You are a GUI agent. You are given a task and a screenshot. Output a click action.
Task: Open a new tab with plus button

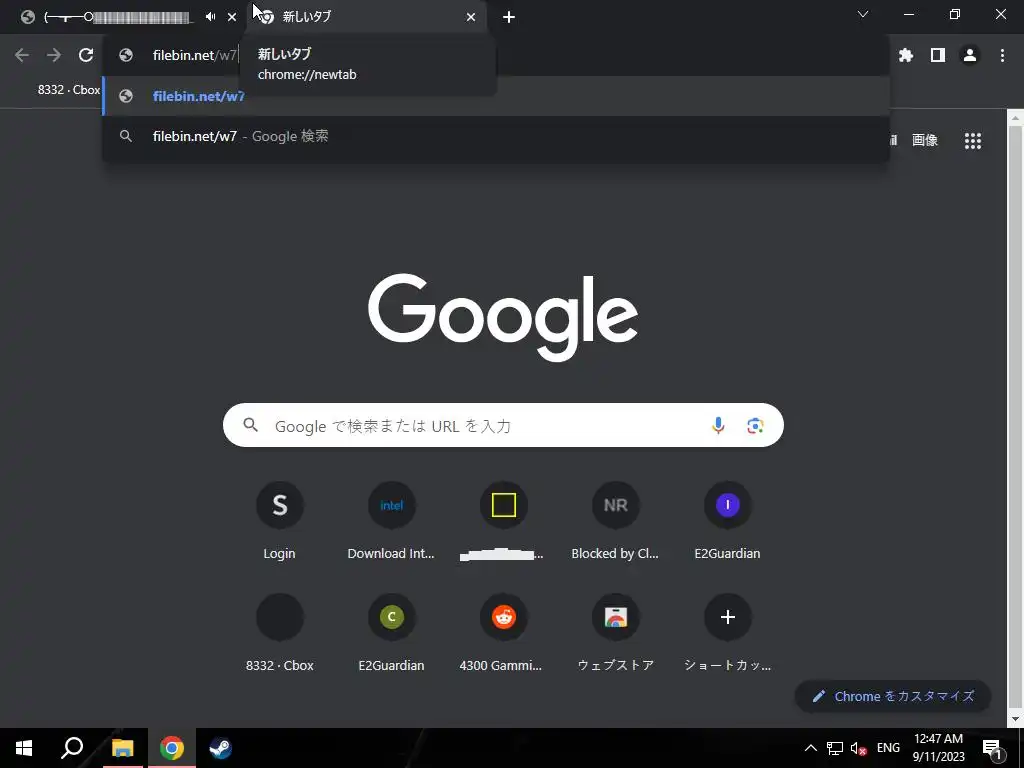(509, 17)
